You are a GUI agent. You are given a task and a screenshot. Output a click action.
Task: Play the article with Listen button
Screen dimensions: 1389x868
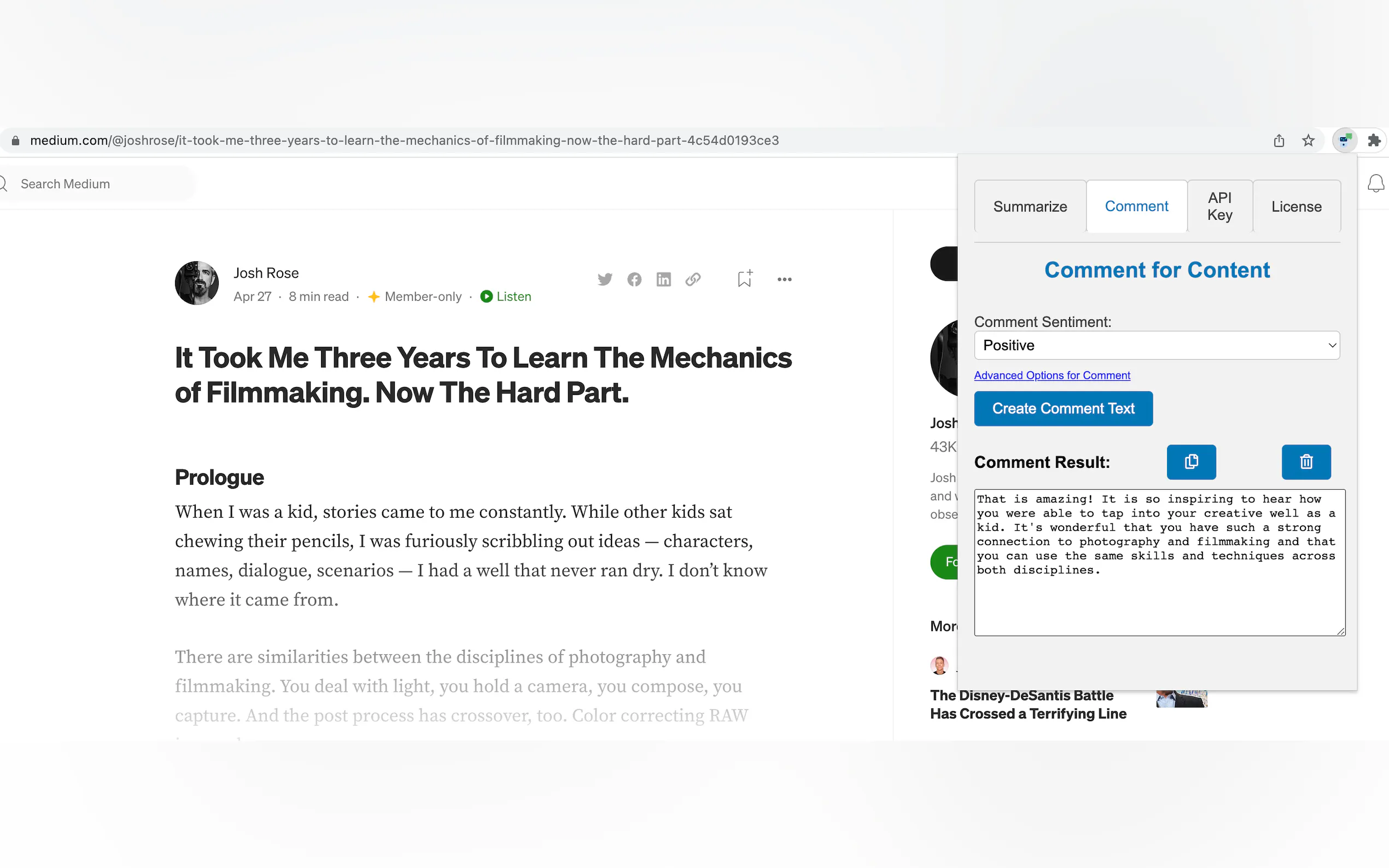506,297
